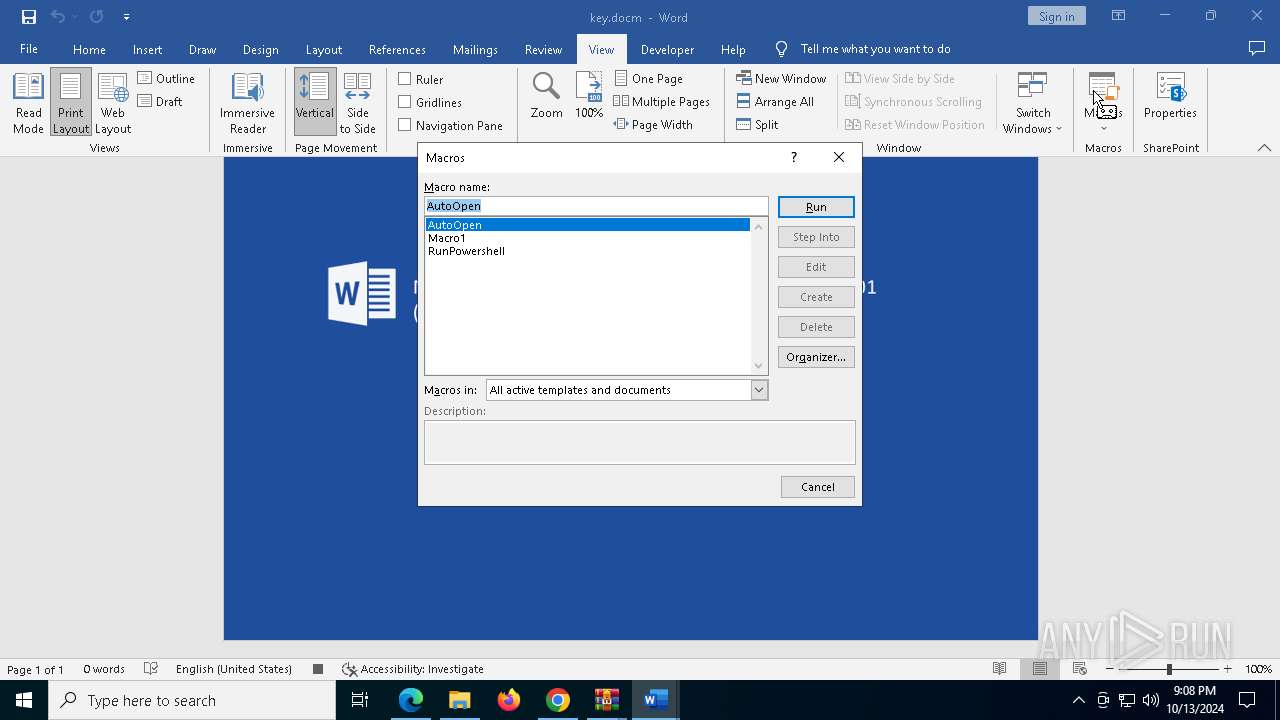Switch to the Layout tab
This screenshot has width=1280, height=720.
point(323,49)
